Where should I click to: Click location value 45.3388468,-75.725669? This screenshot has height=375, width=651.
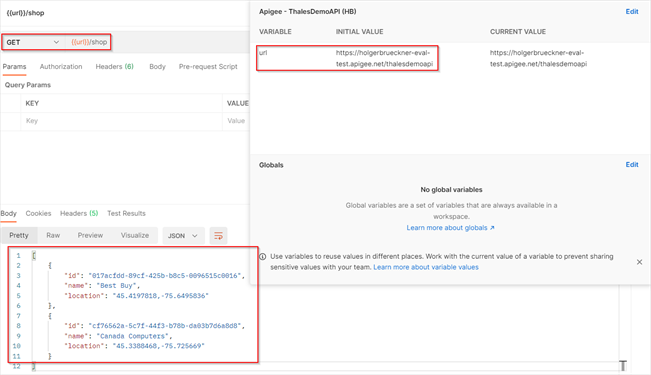coord(159,346)
